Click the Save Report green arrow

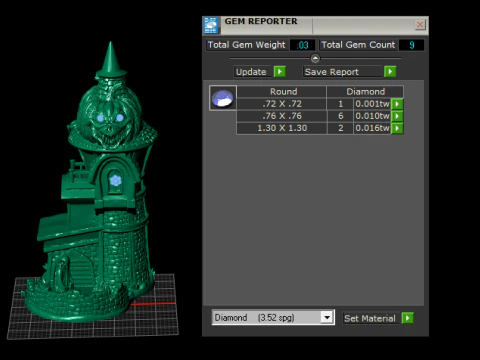pos(390,72)
